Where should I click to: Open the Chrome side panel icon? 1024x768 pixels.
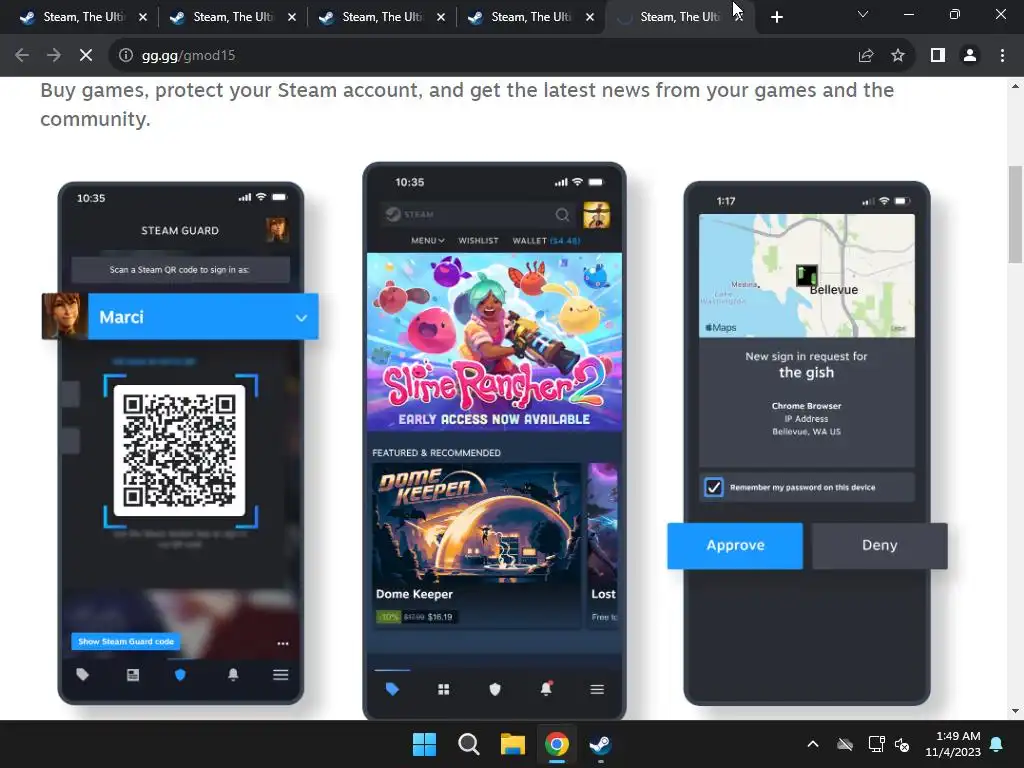pyautogui.click(x=938, y=56)
